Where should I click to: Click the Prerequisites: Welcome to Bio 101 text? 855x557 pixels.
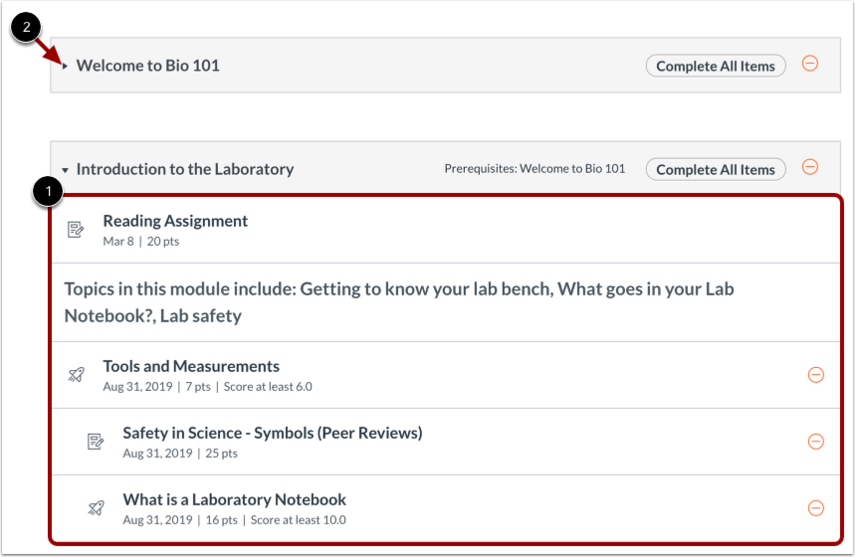pos(534,169)
